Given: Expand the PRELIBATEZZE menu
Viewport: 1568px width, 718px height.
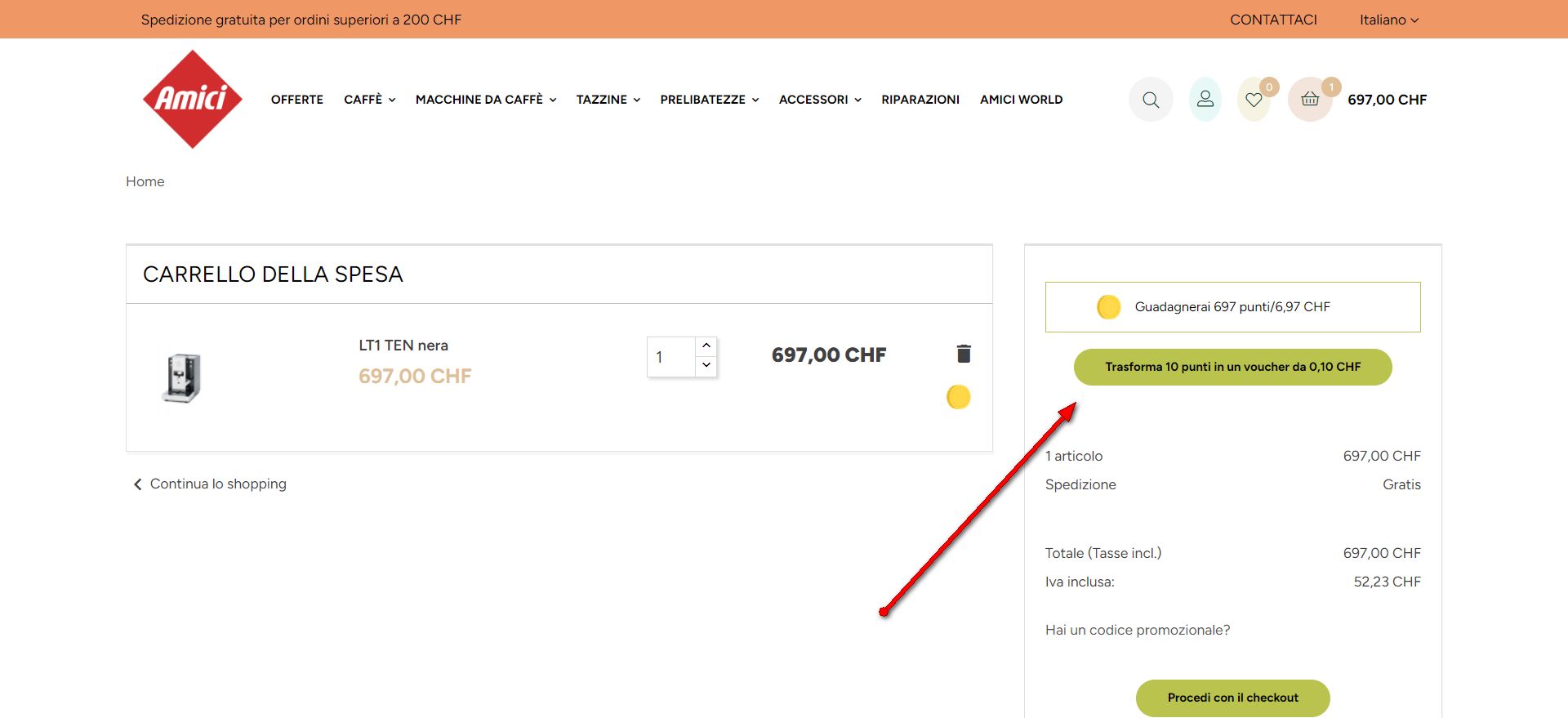Looking at the screenshot, I should point(710,100).
